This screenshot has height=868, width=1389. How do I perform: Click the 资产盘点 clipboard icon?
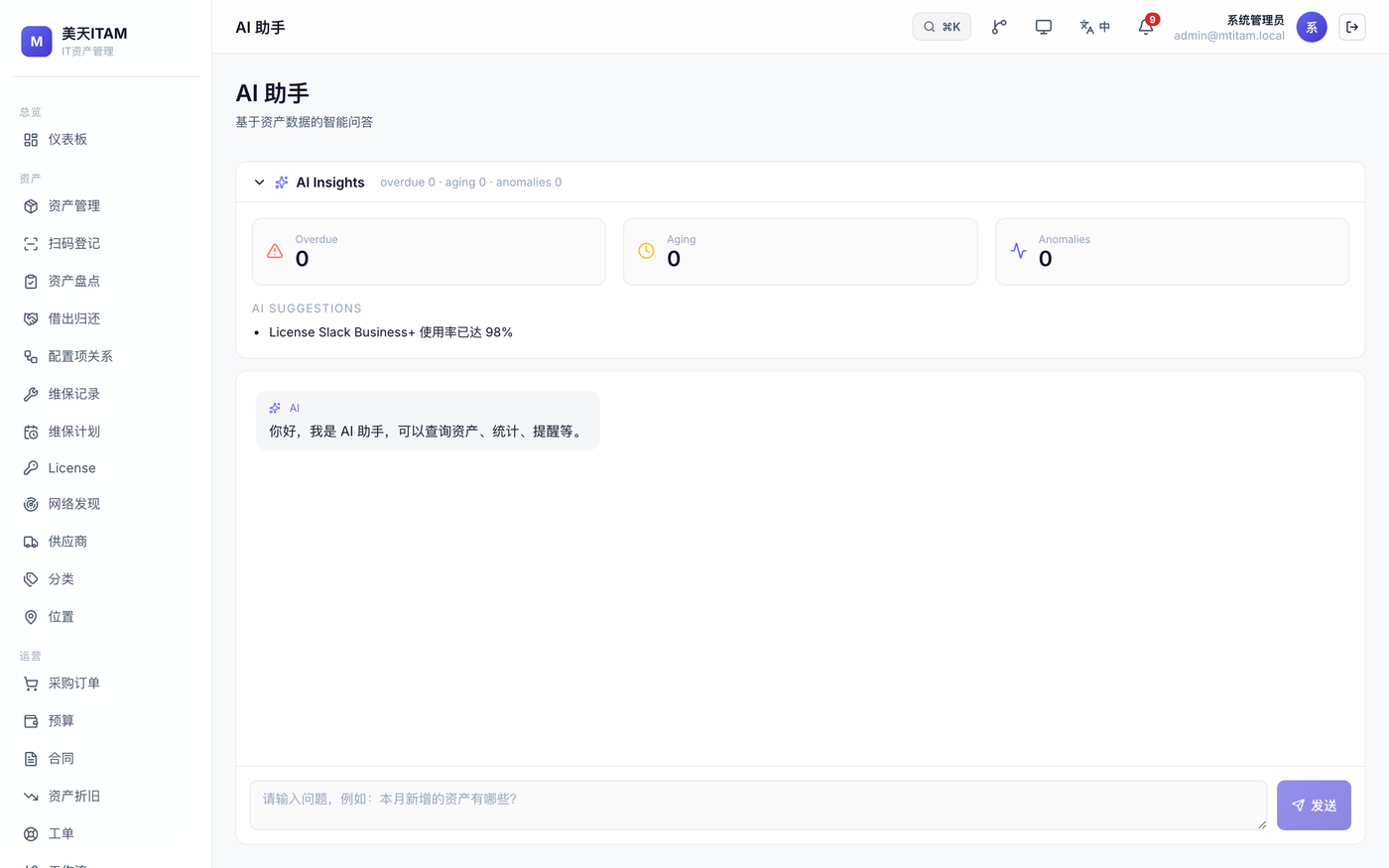click(31, 282)
